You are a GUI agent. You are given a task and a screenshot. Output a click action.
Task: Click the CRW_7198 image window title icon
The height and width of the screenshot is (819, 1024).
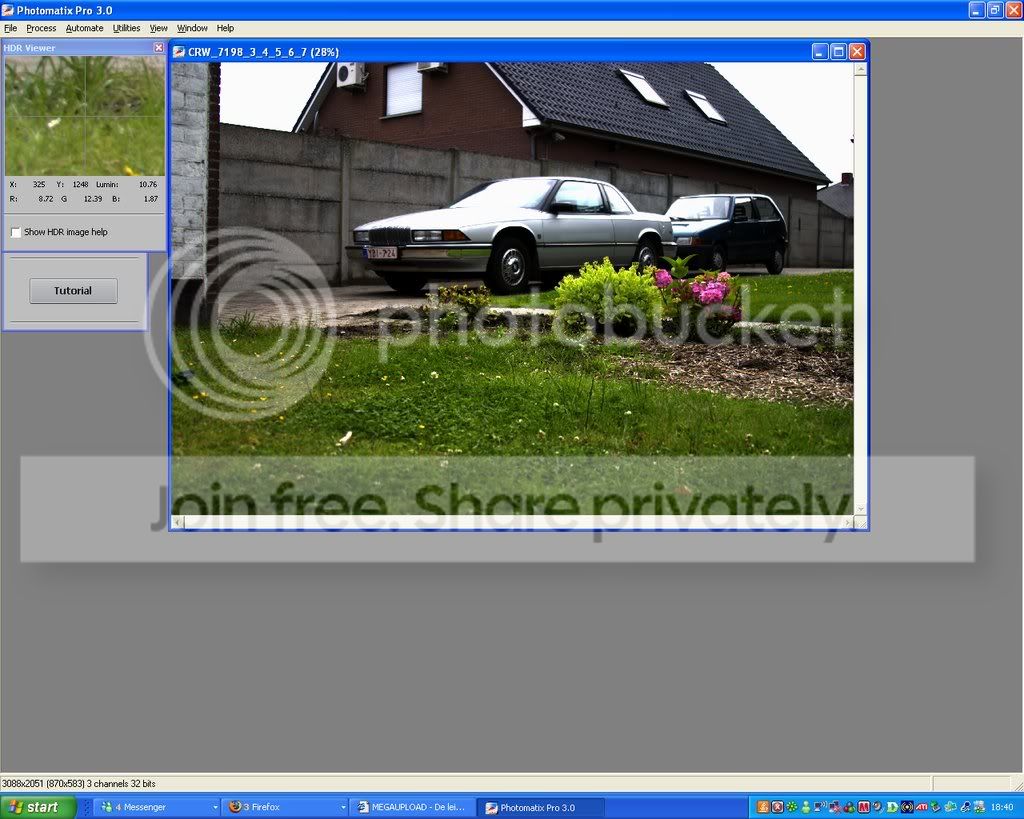[178, 52]
